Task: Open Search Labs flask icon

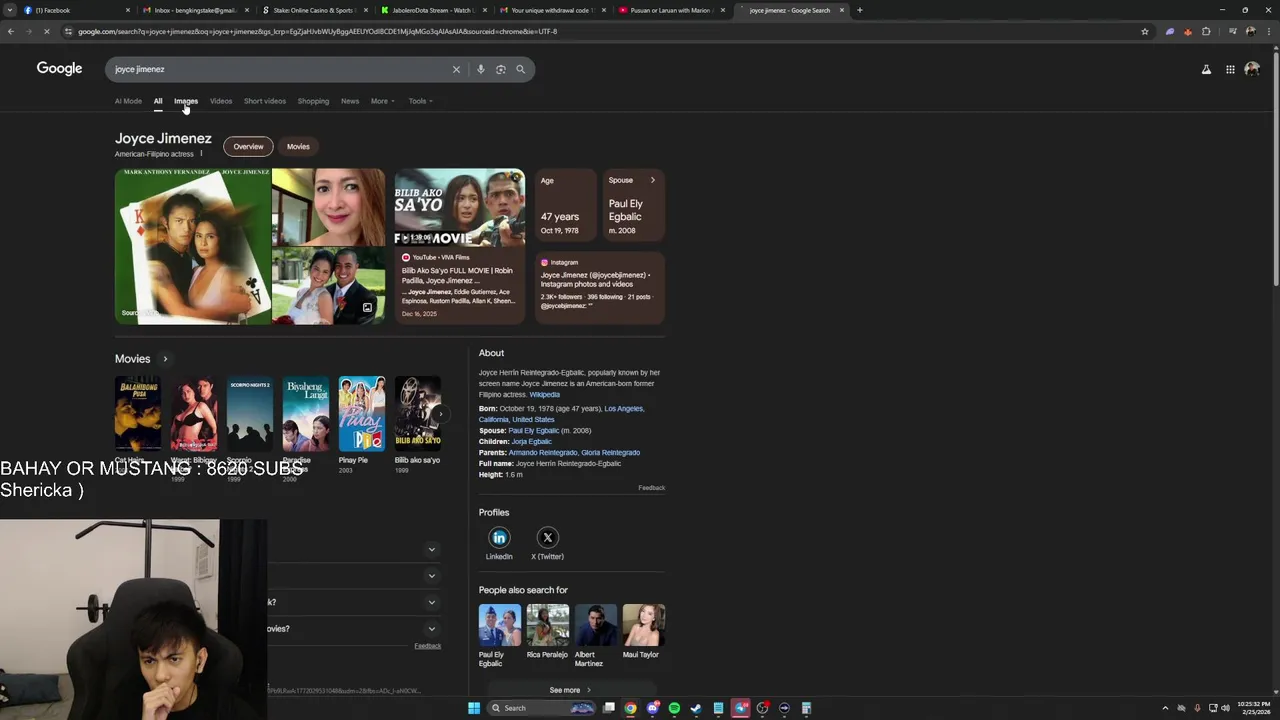Action: pos(1206,69)
